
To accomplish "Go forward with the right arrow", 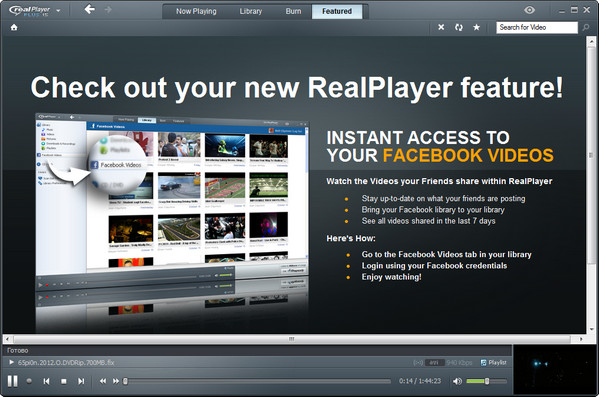I will click(x=108, y=10).
